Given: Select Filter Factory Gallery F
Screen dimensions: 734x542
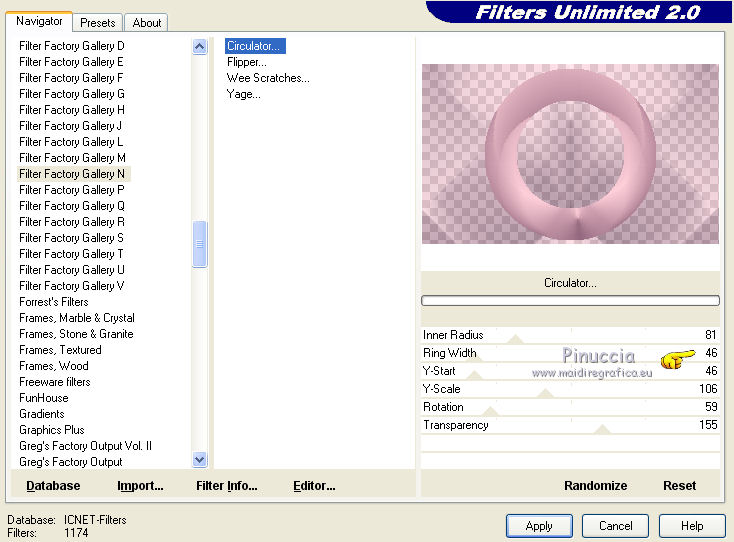Looking at the screenshot, I should (71, 78).
